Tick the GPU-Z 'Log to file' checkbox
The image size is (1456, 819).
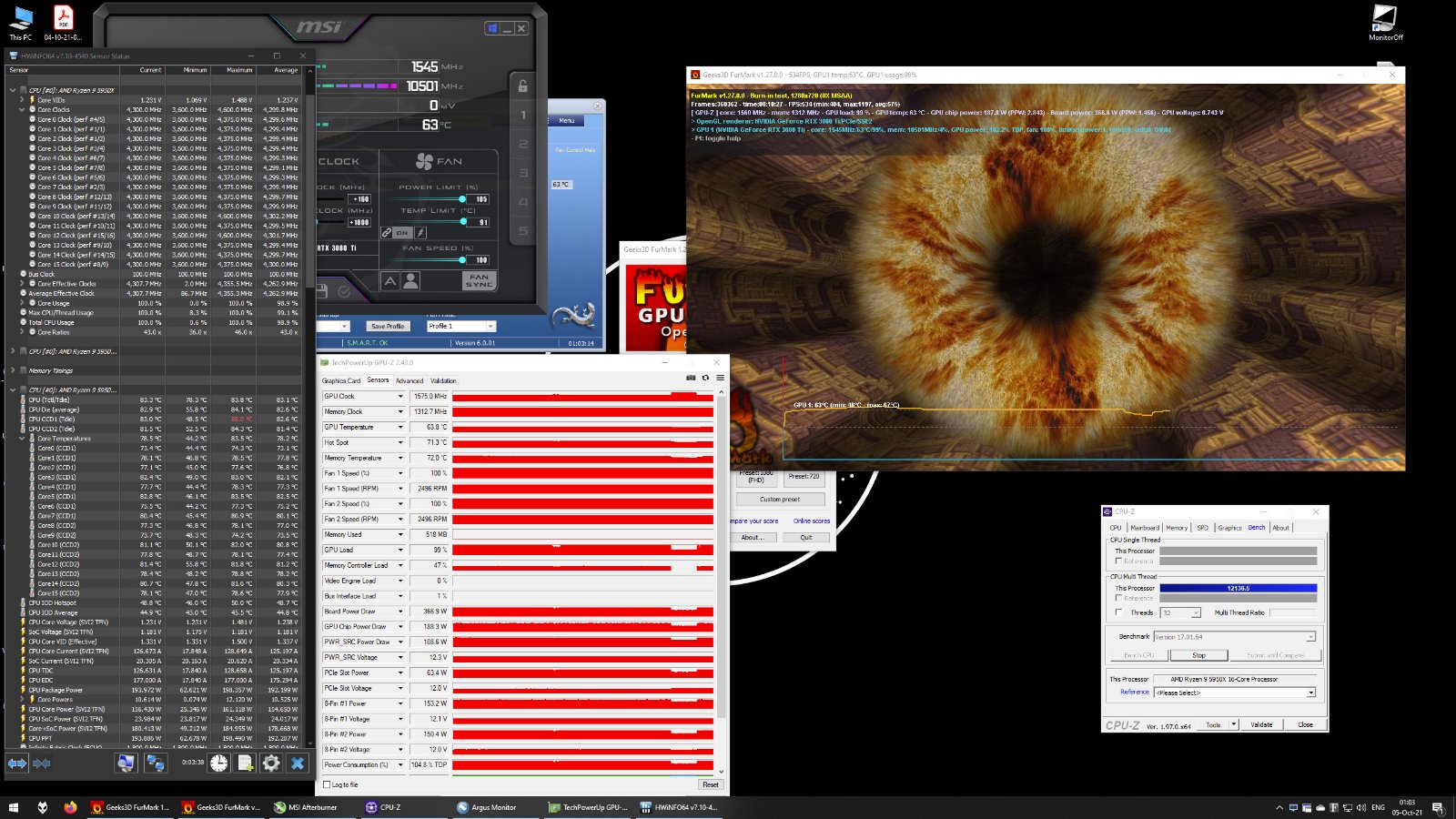tap(328, 784)
